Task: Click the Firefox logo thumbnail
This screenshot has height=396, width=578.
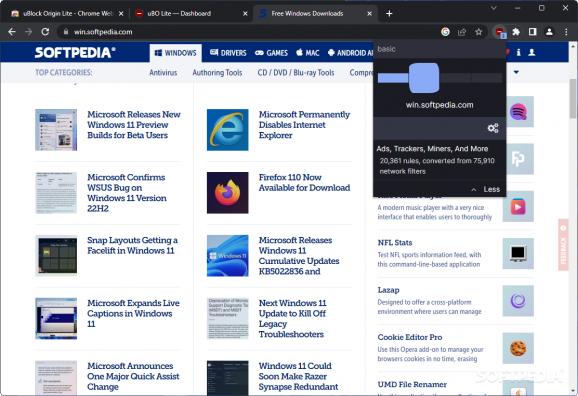Action: pos(227,193)
